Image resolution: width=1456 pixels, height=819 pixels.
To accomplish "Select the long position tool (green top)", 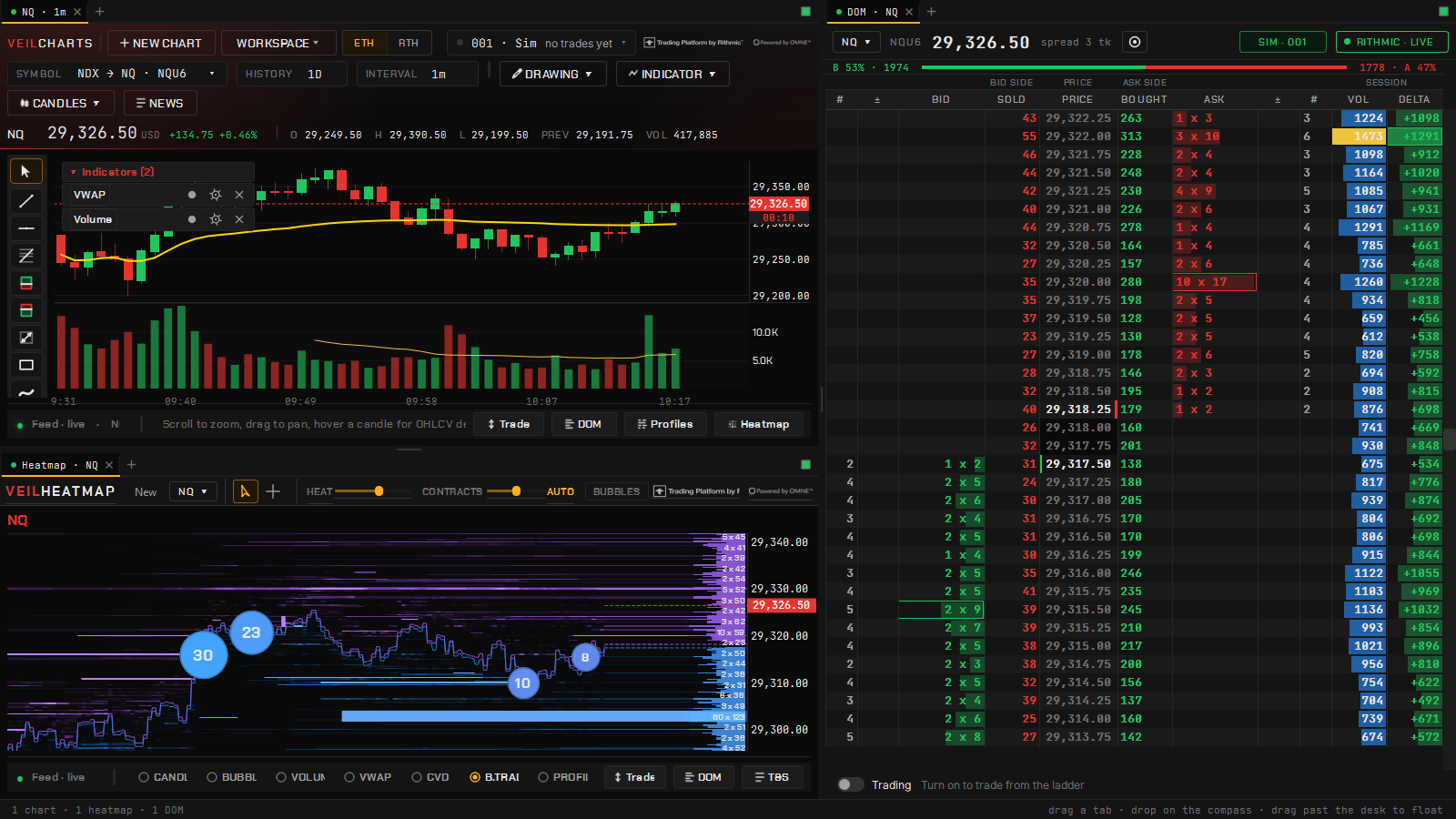I will [25, 283].
